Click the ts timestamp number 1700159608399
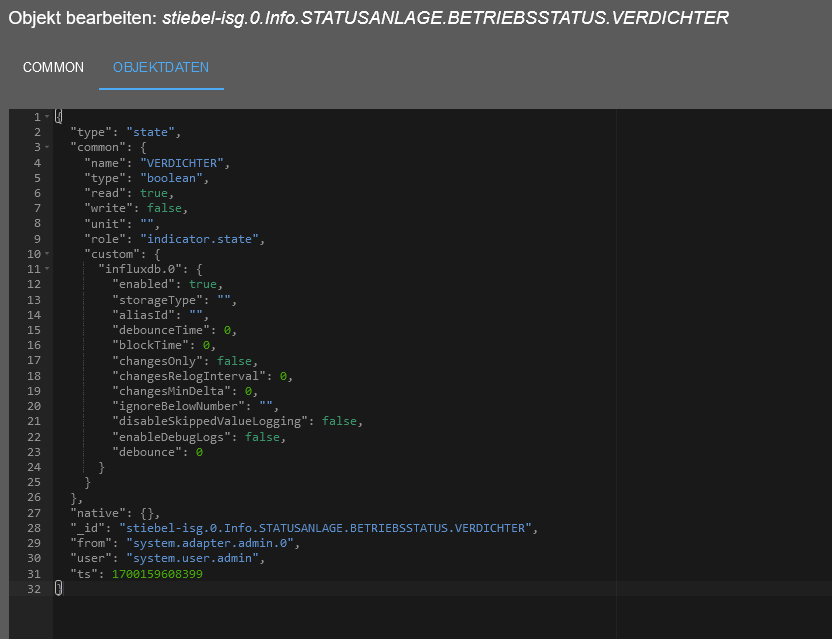Viewport: 832px width, 639px height. click(157, 574)
